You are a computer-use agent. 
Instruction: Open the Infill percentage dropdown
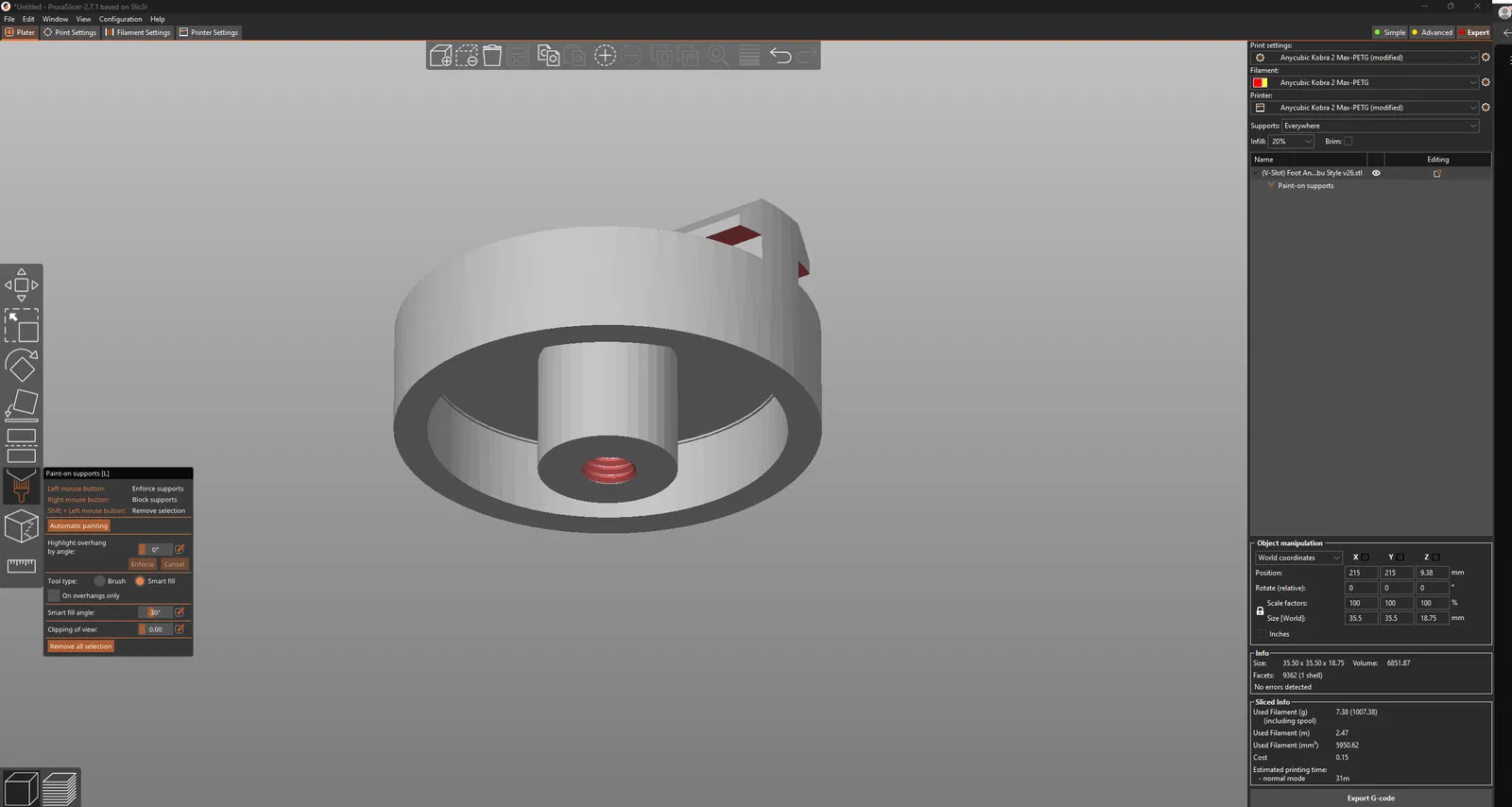click(x=1291, y=142)
